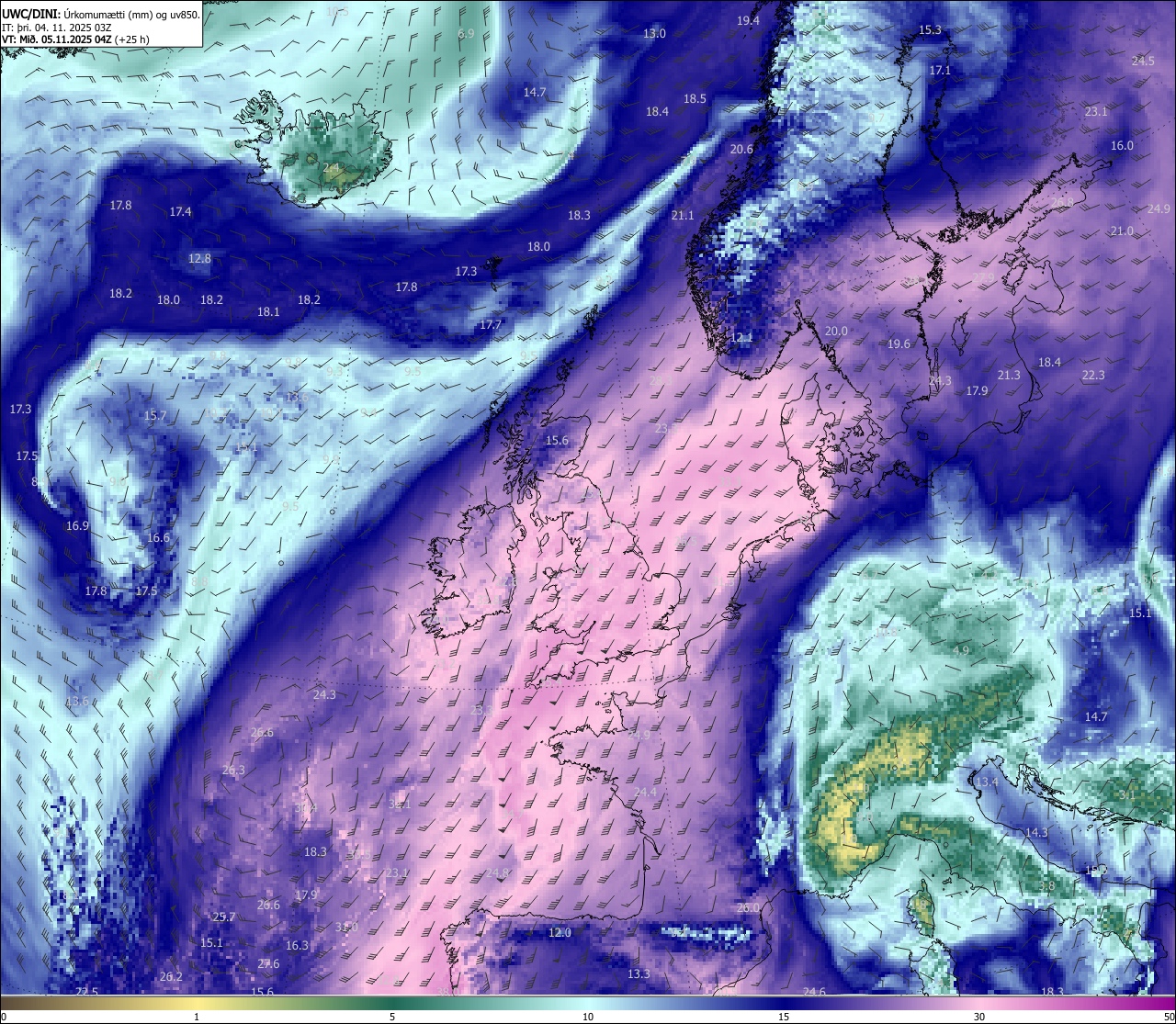Click the value 16.9 on the map
Viewport: 1176px width, 1024px height.
77,525
